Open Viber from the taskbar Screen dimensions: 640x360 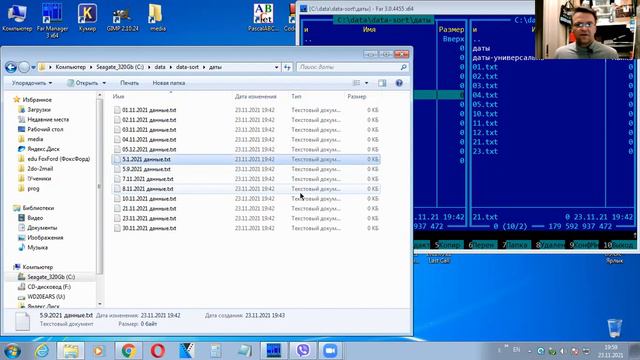click(x=303, y=351)
